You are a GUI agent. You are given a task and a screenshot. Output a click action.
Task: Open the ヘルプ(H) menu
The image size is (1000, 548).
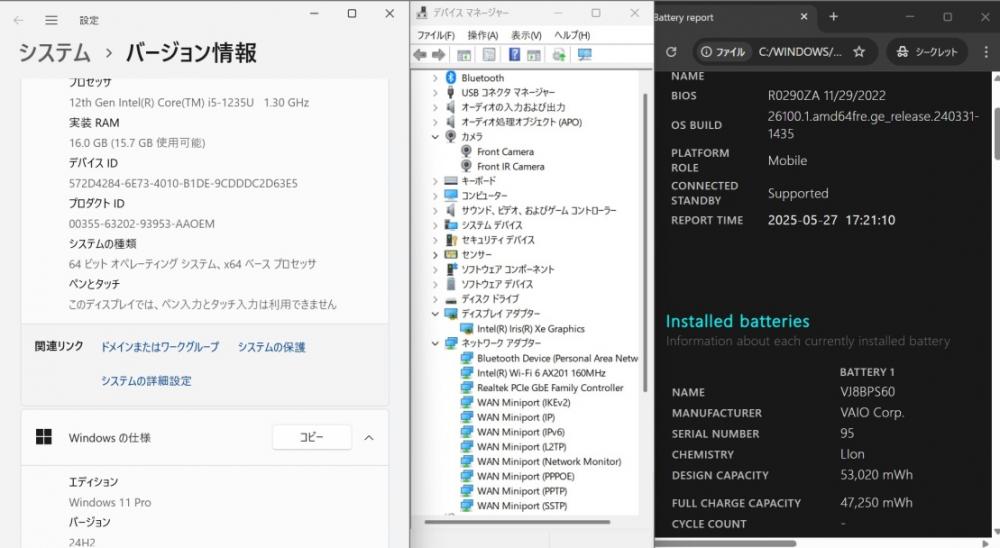coord(572,35)
